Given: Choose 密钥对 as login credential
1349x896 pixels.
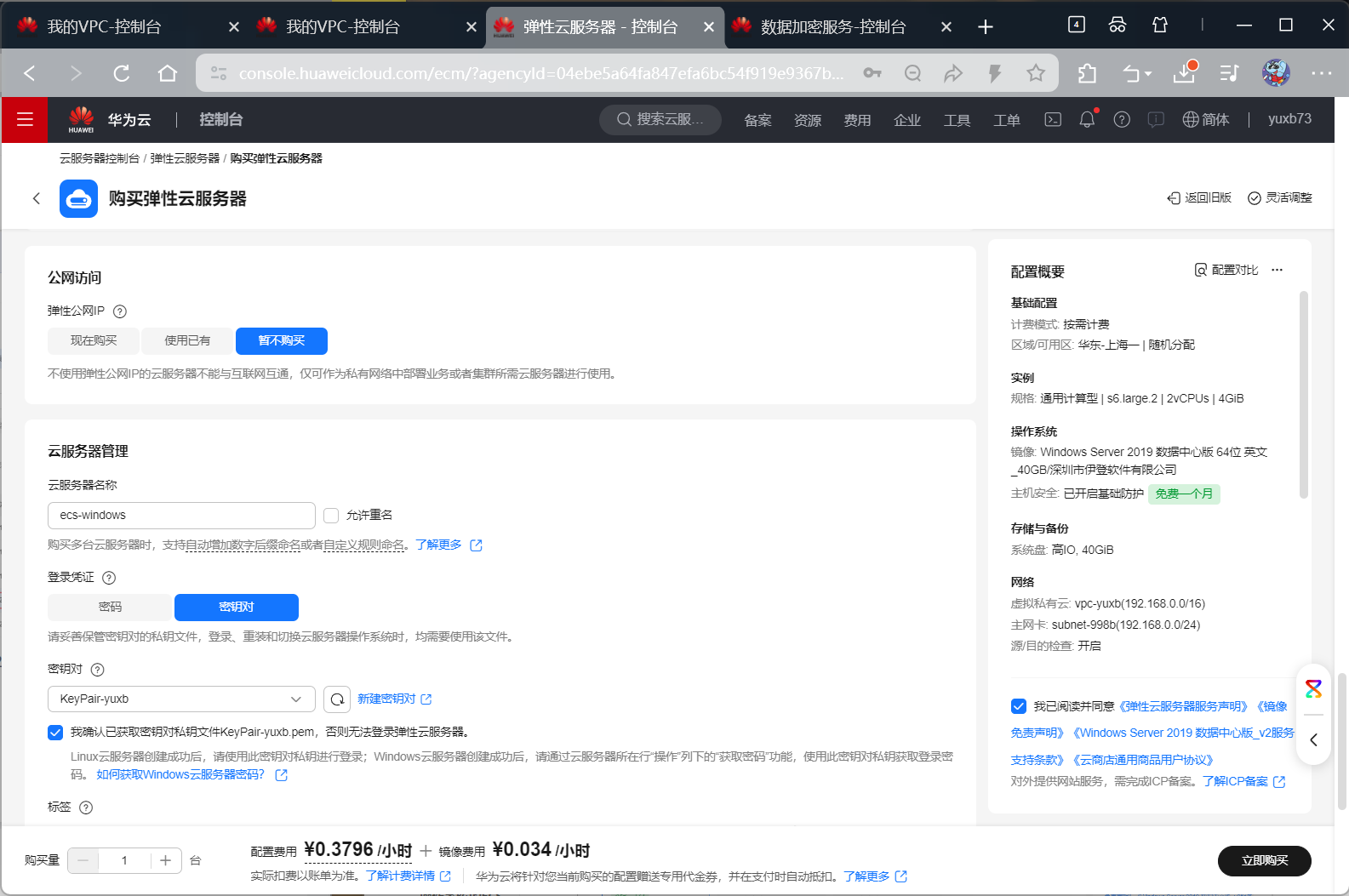Looking at the screenshot, I should (237, 608).
